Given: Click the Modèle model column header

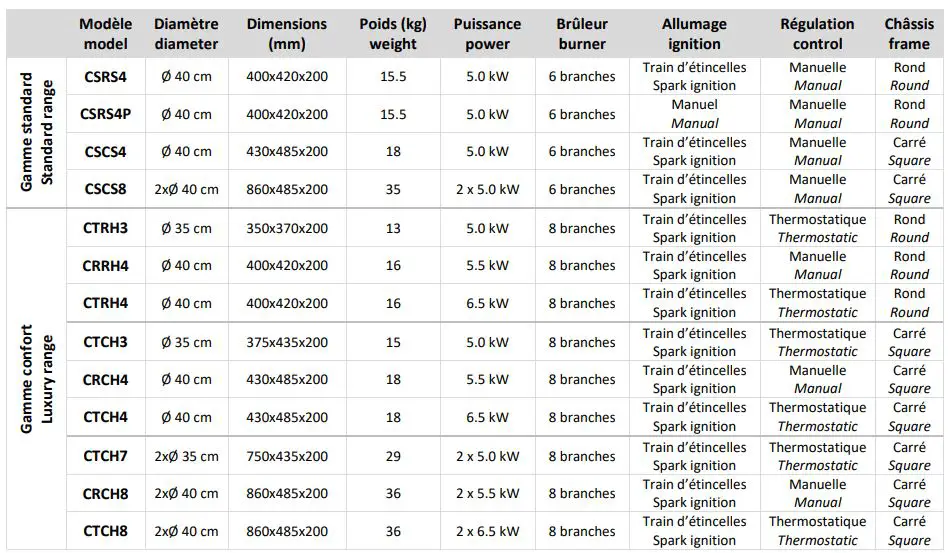Looking at the screenshot, I should [x=105, y=33].
